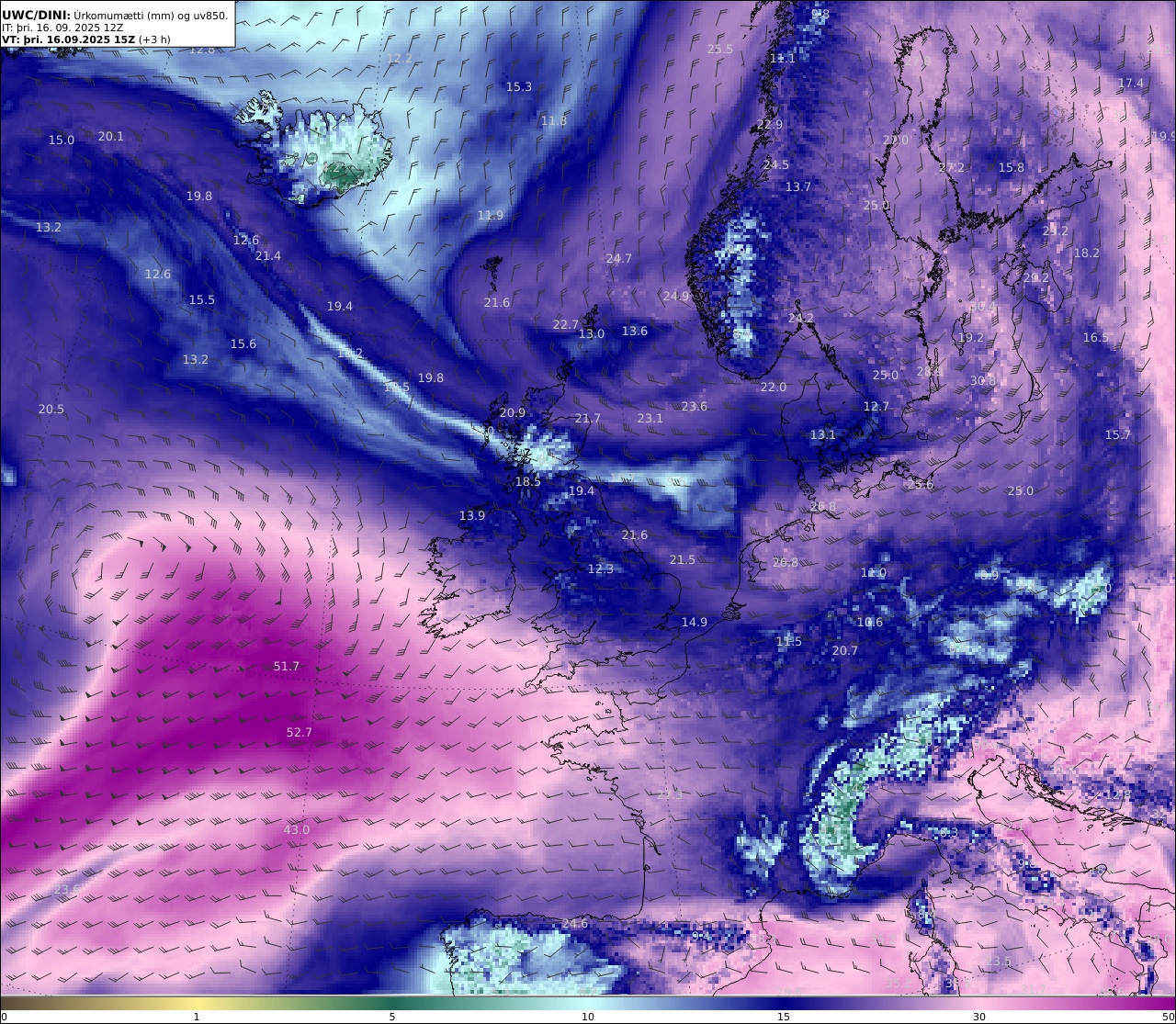Click the 11.9 value label
This screenshot has width=1176, height=1024.
491,215
